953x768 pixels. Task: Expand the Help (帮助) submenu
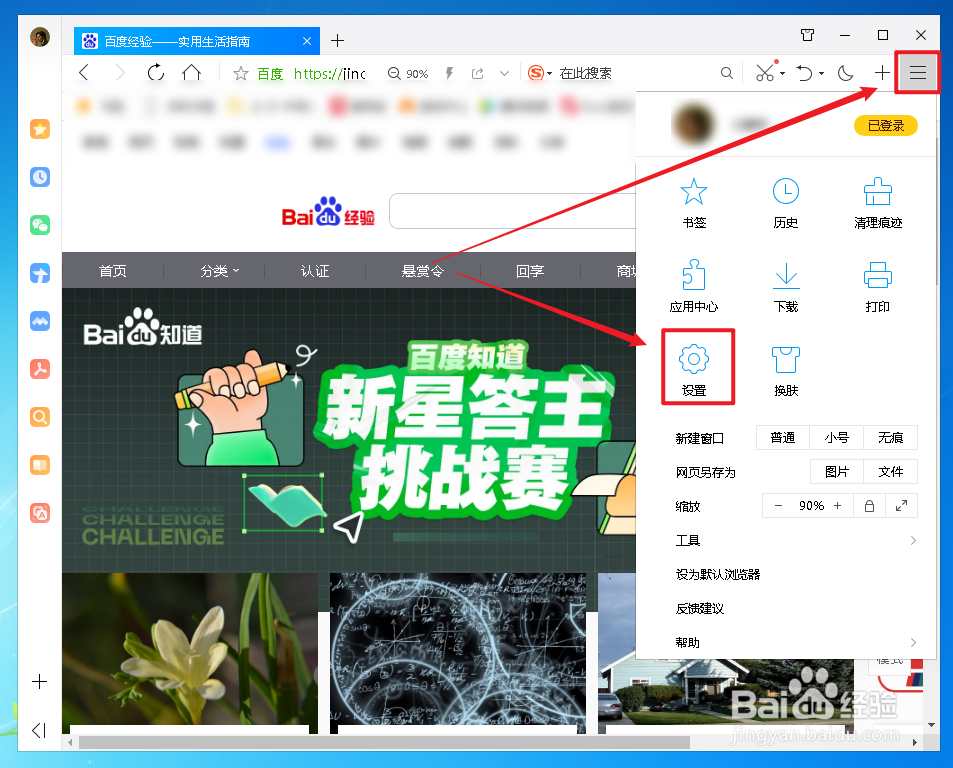point(686,642)
